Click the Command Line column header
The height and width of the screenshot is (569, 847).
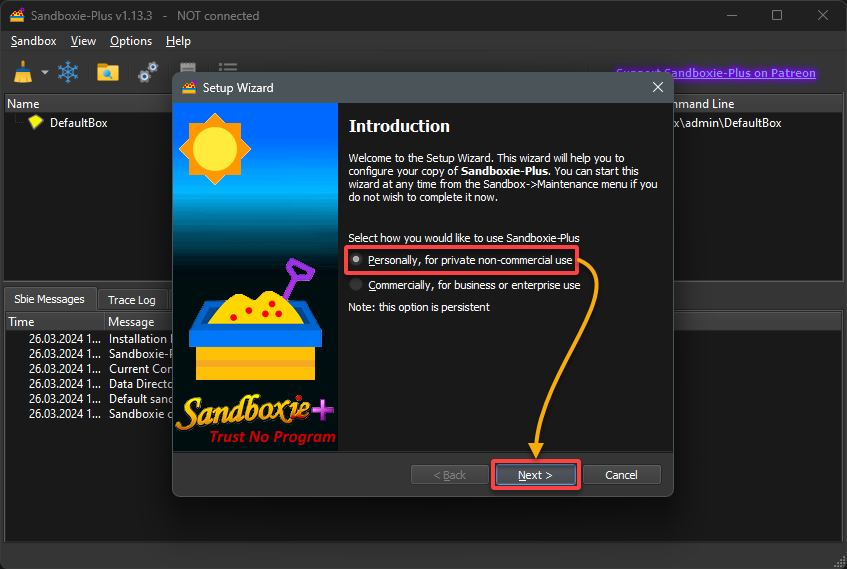[x=756, y=104]
